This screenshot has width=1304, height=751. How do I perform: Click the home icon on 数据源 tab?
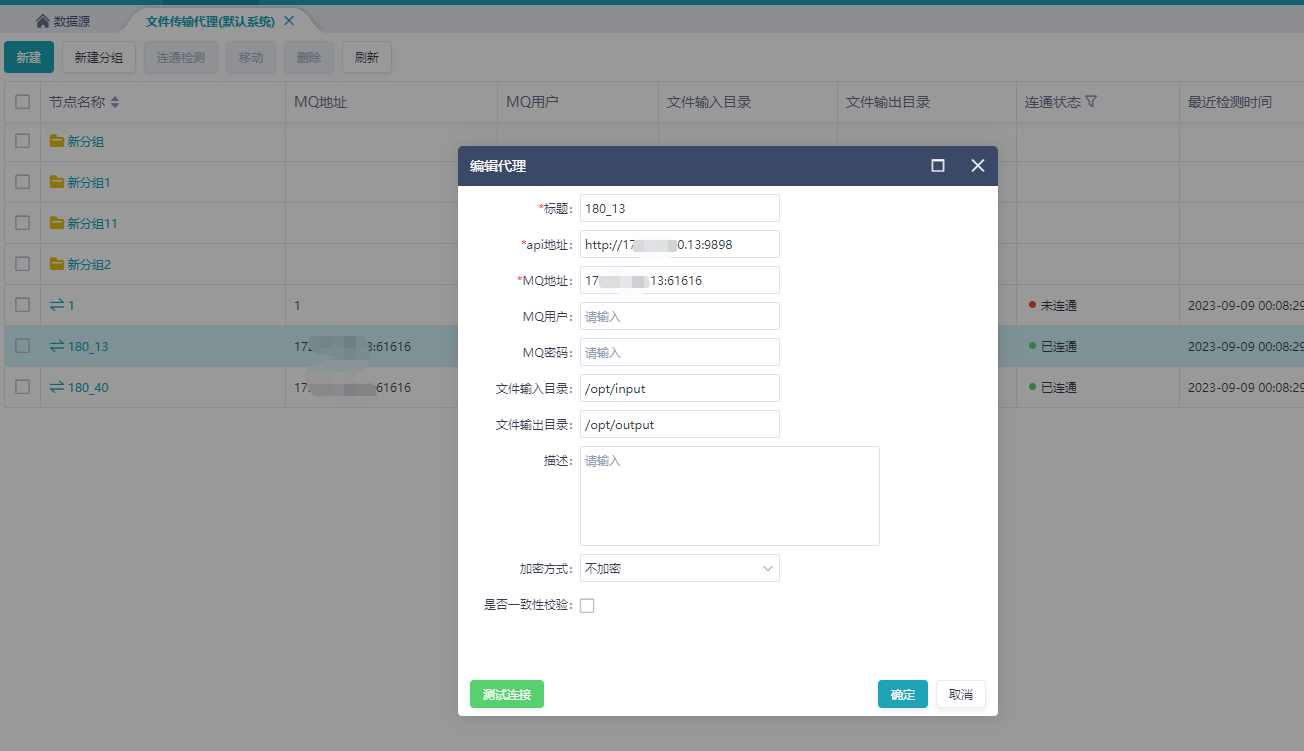(x=42, y=21)
